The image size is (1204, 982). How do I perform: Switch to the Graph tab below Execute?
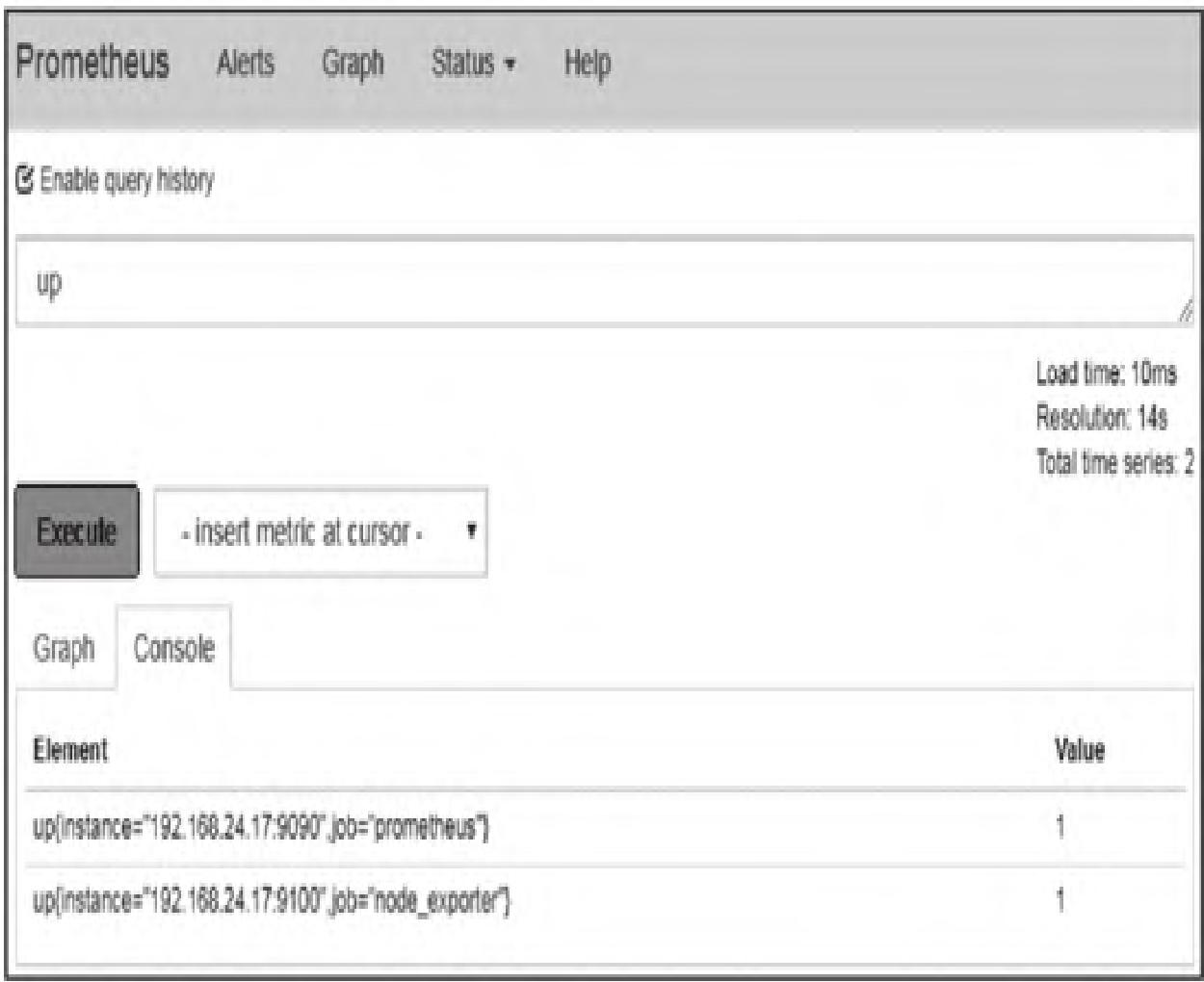point(64,648)
